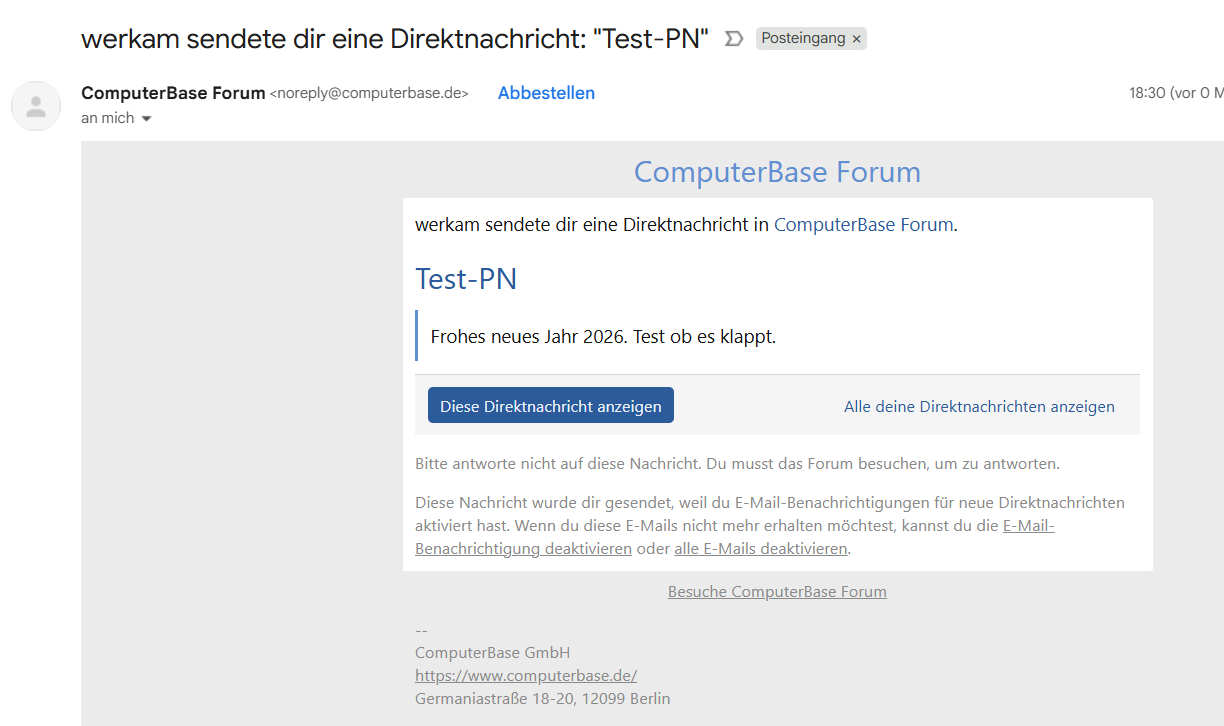Click 'Diese Direktnachricht anzeigen' button

(x=551, y=406)
